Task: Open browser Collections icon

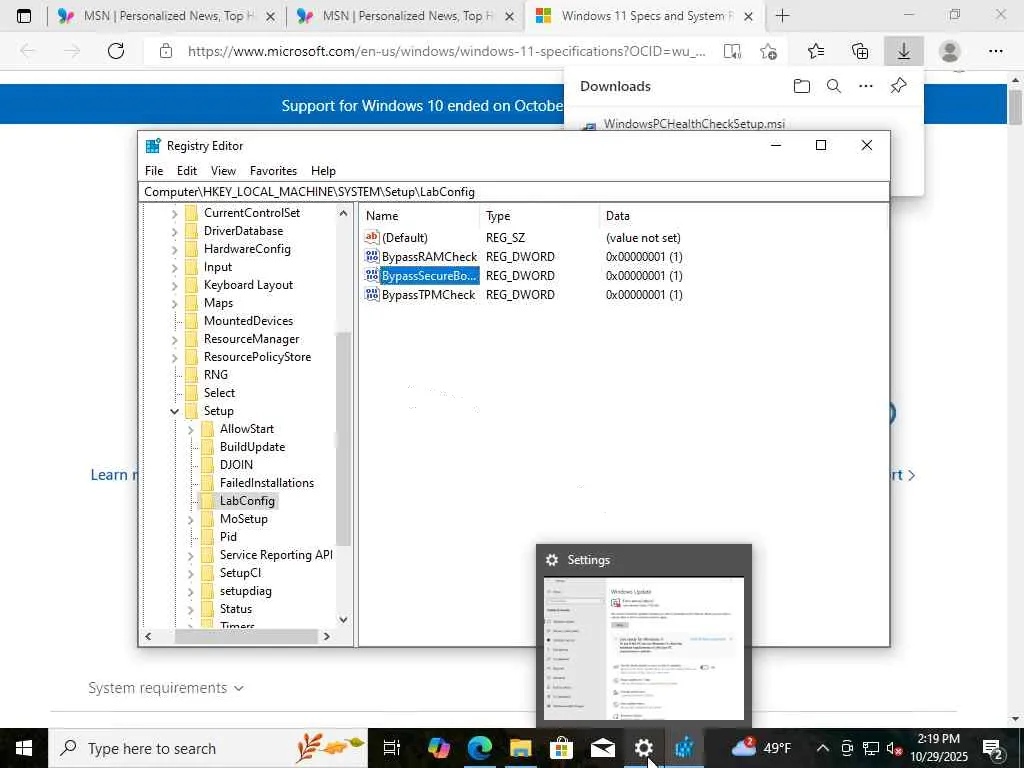Action: (860, 51)
